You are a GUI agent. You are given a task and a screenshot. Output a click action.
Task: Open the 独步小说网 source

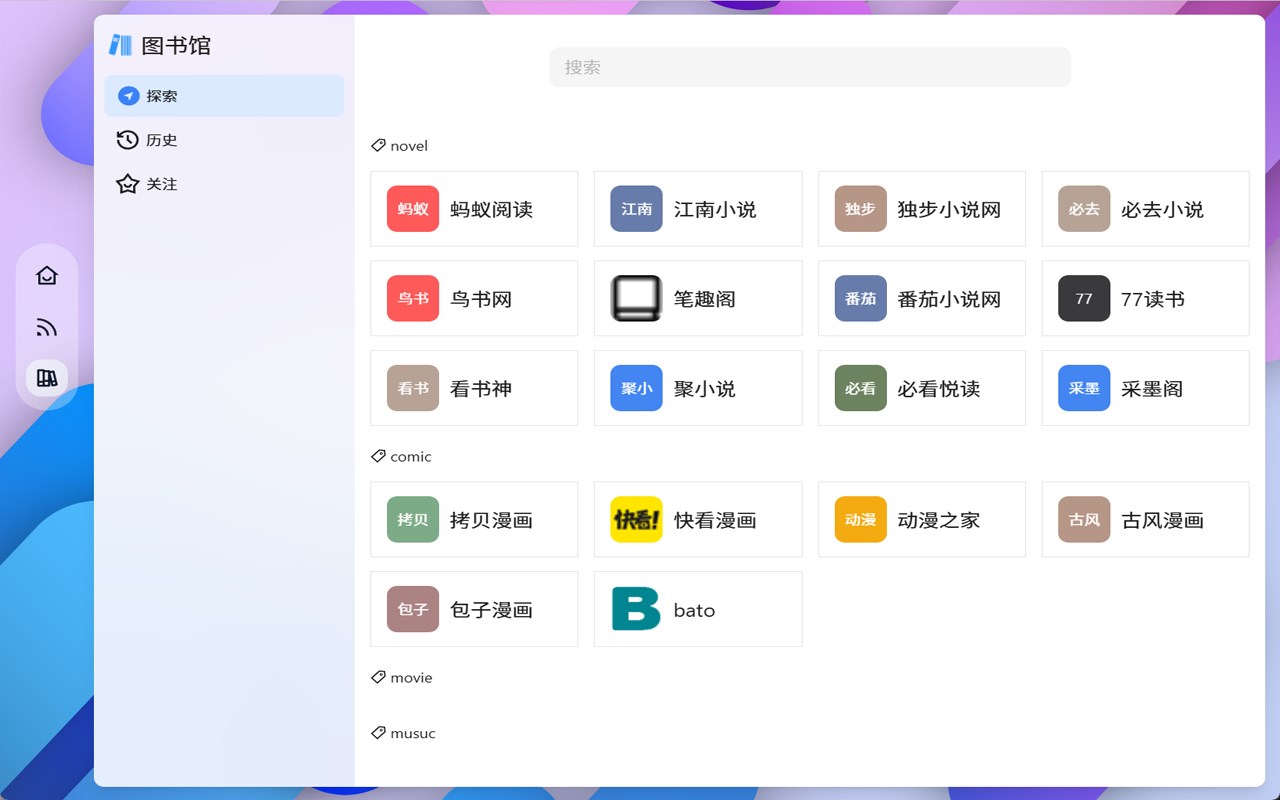pyautogui.click(x=922, y=209)
